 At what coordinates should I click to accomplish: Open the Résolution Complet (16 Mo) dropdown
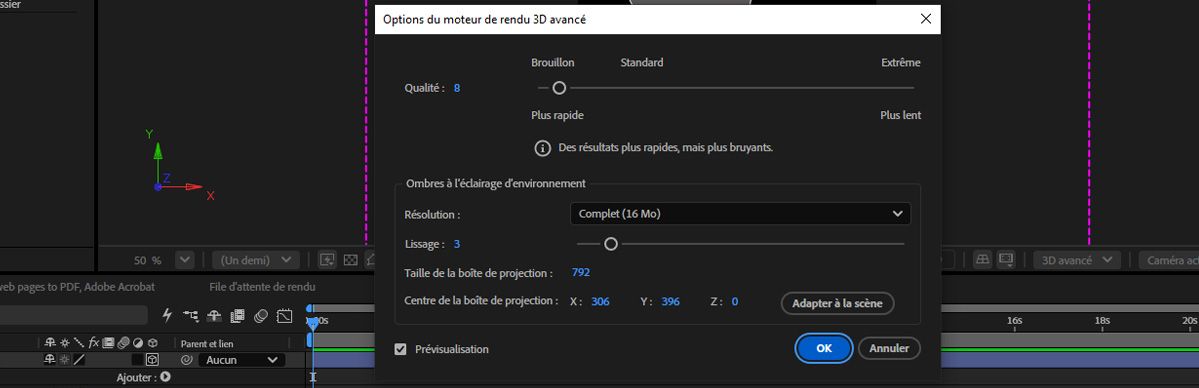click(x=740, y=214)
